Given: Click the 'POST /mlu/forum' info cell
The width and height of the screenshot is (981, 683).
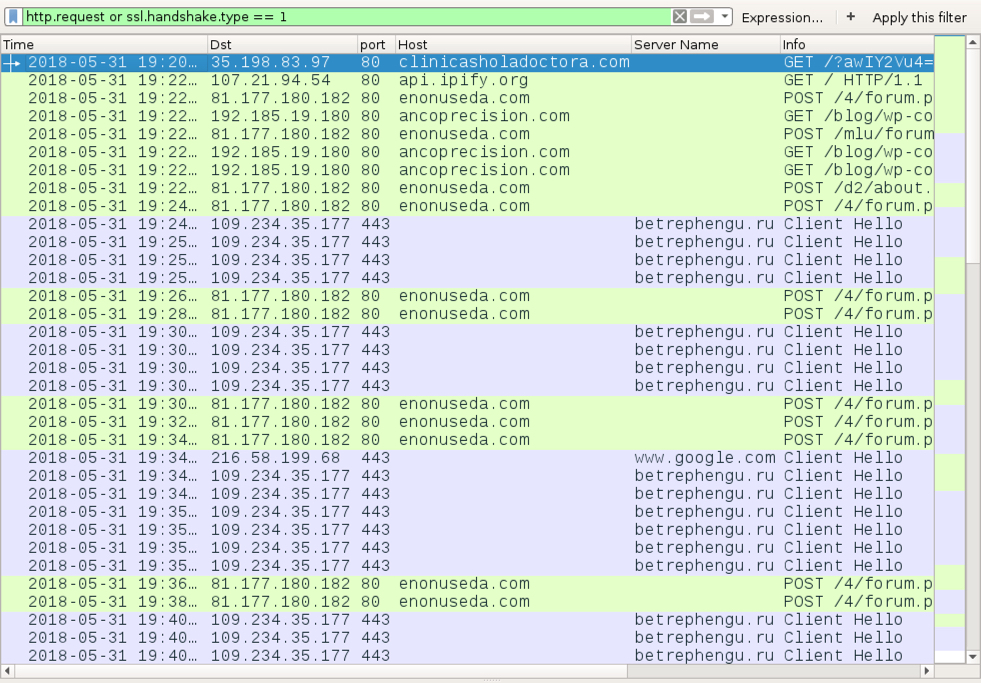Looking at the screenshot, I should coord(858,134).
